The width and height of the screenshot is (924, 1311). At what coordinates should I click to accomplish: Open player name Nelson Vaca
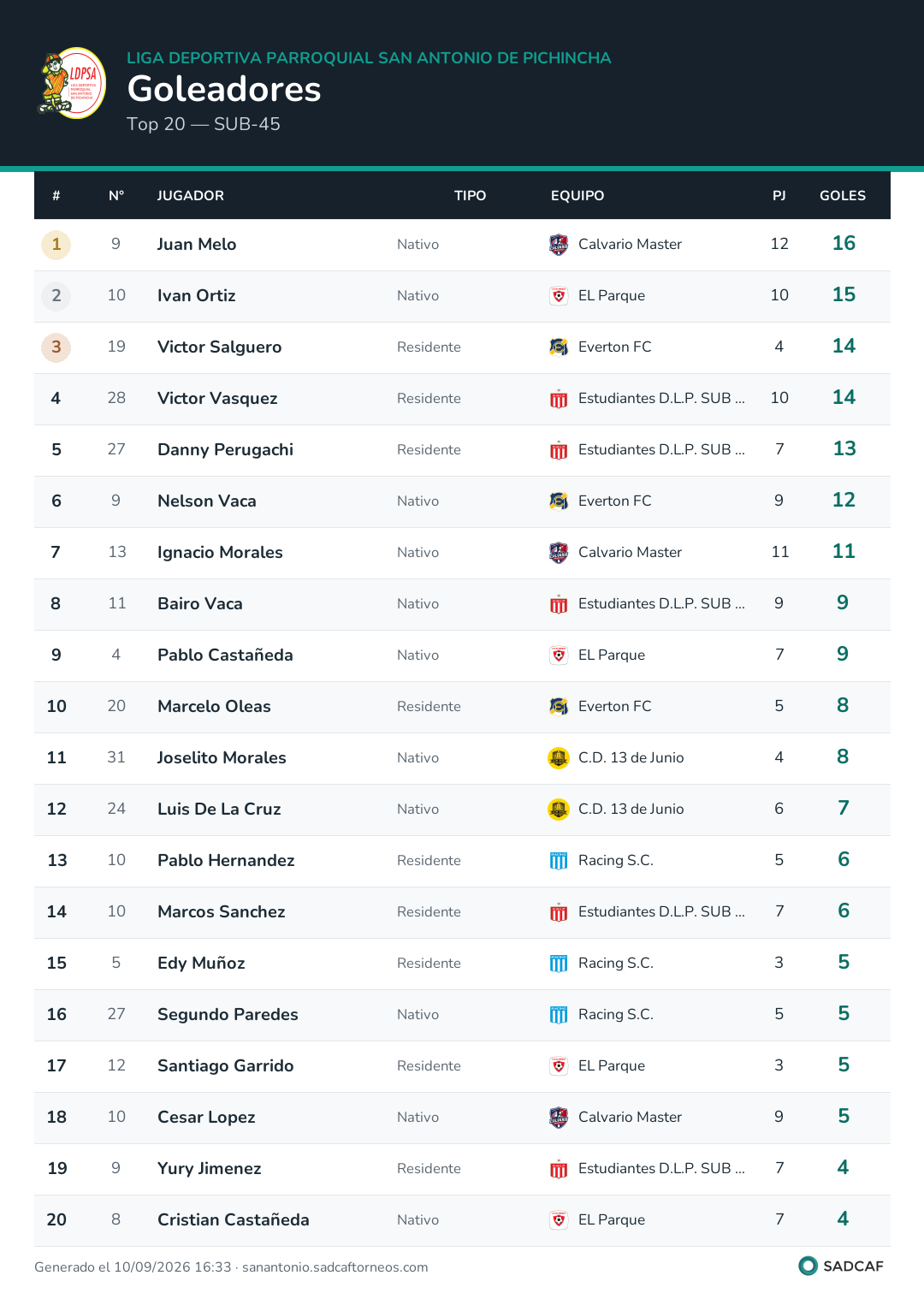tap(207, 501)
